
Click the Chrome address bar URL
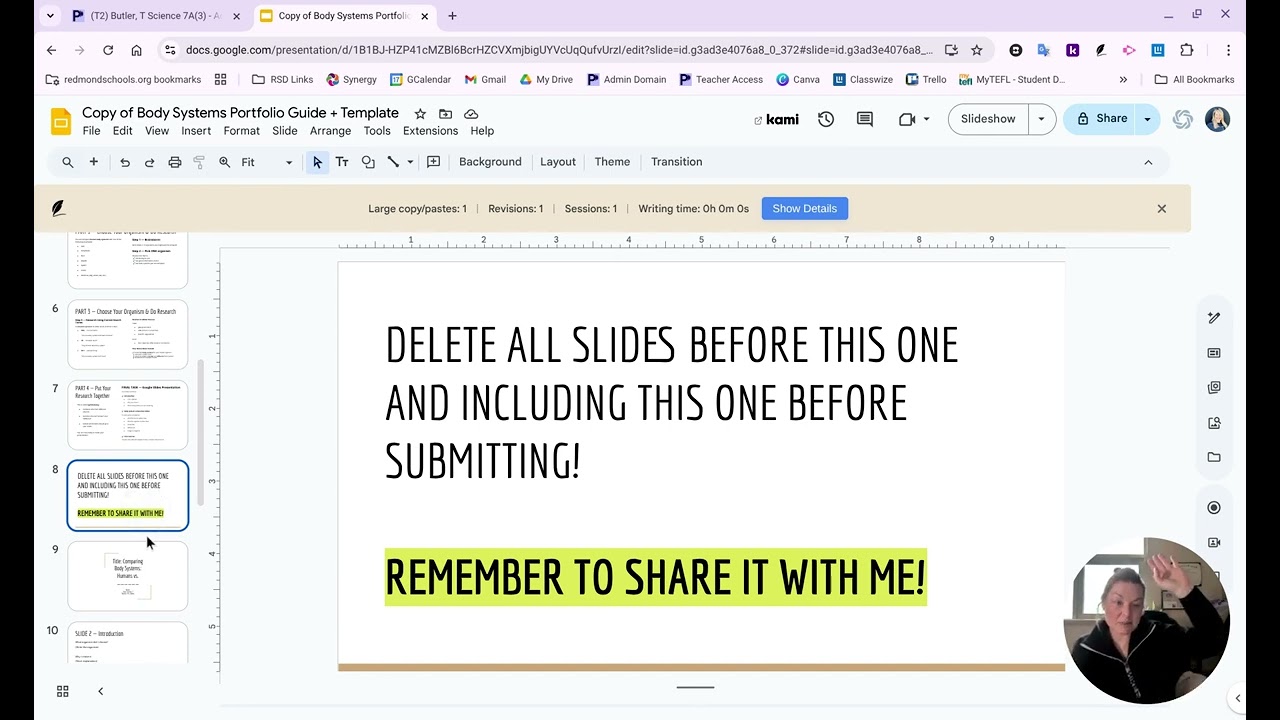pyautogui.click(x=558, y=50)
